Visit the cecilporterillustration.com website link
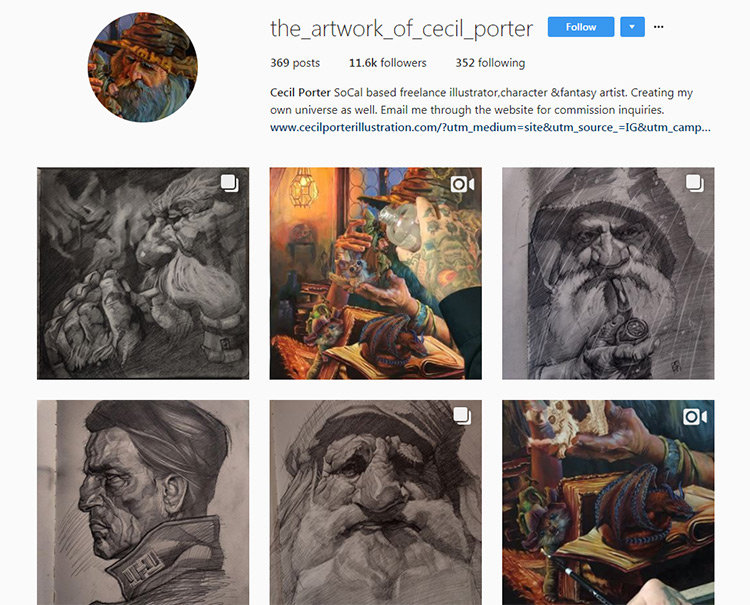 pos(490,127)
